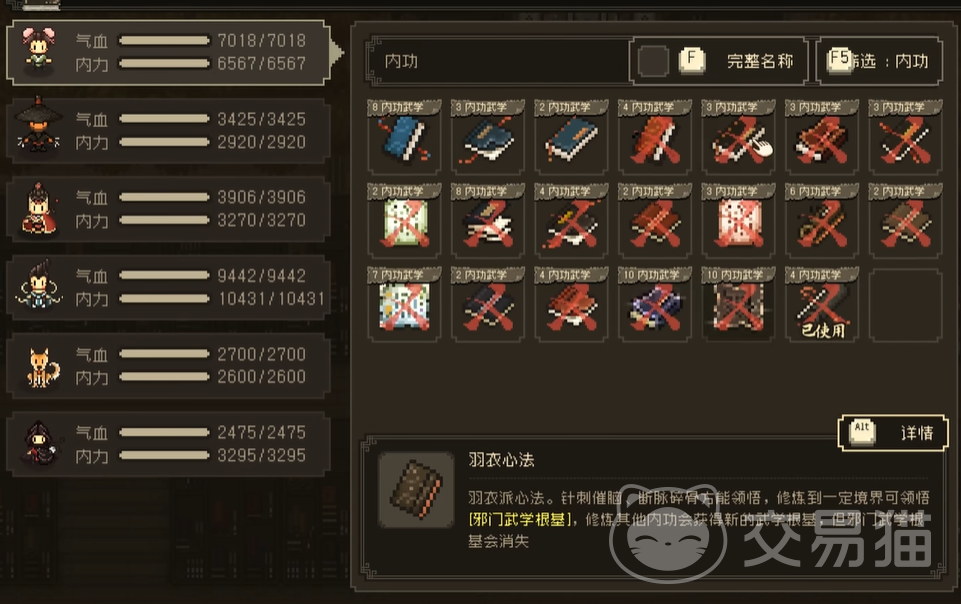This screenshot has width=961, height=604.
Task: Toggle the 完整名称 checkbox
Action: tap(653, 61)
